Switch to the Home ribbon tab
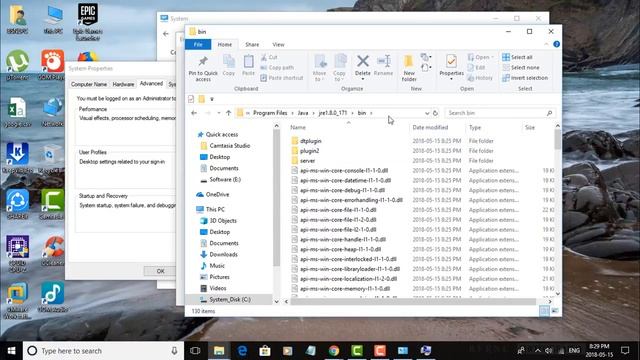This screenshot has width=640, height=360. point(224,44)
